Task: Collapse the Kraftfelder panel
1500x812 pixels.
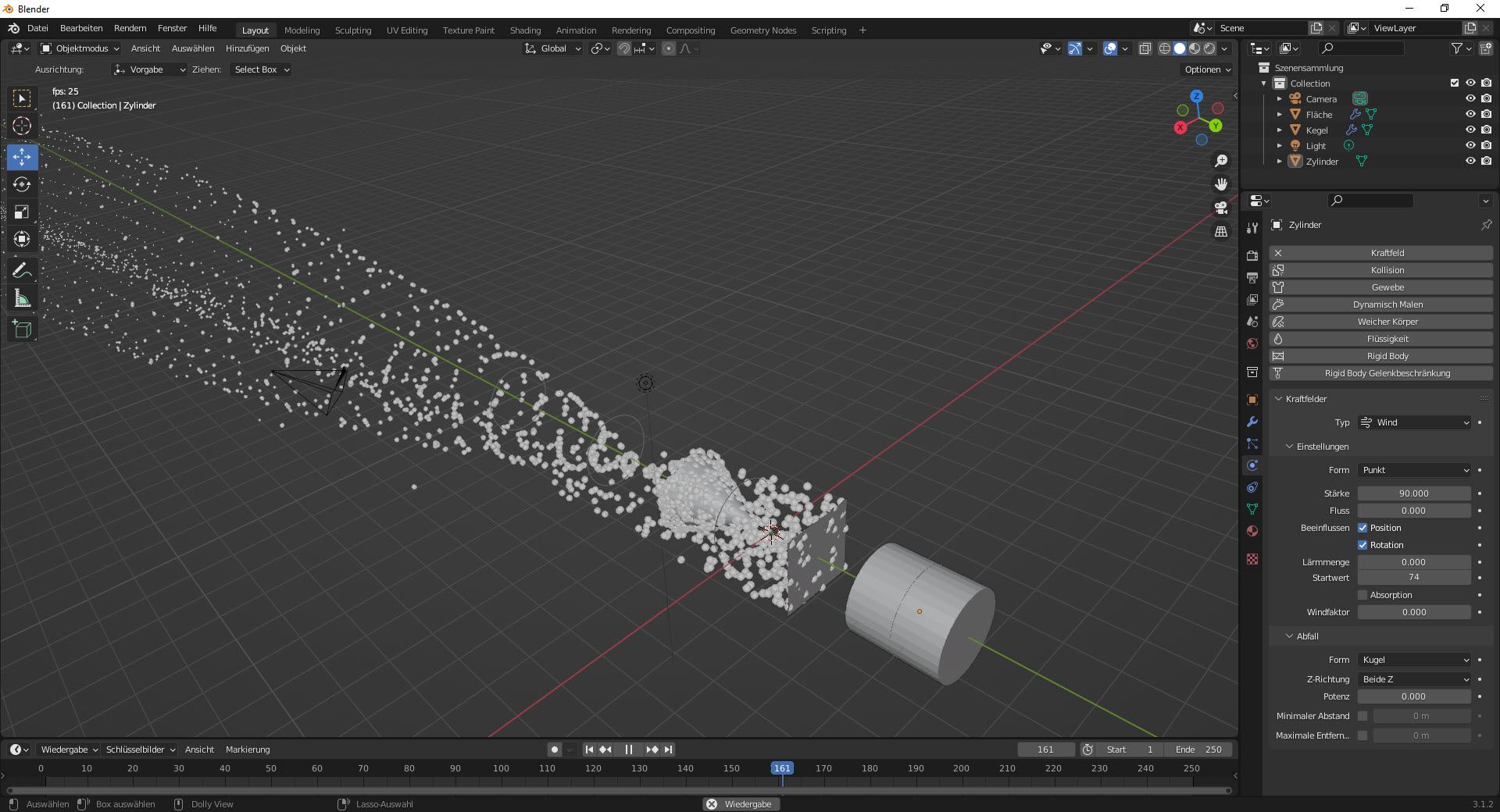Action: [1279, 399]
